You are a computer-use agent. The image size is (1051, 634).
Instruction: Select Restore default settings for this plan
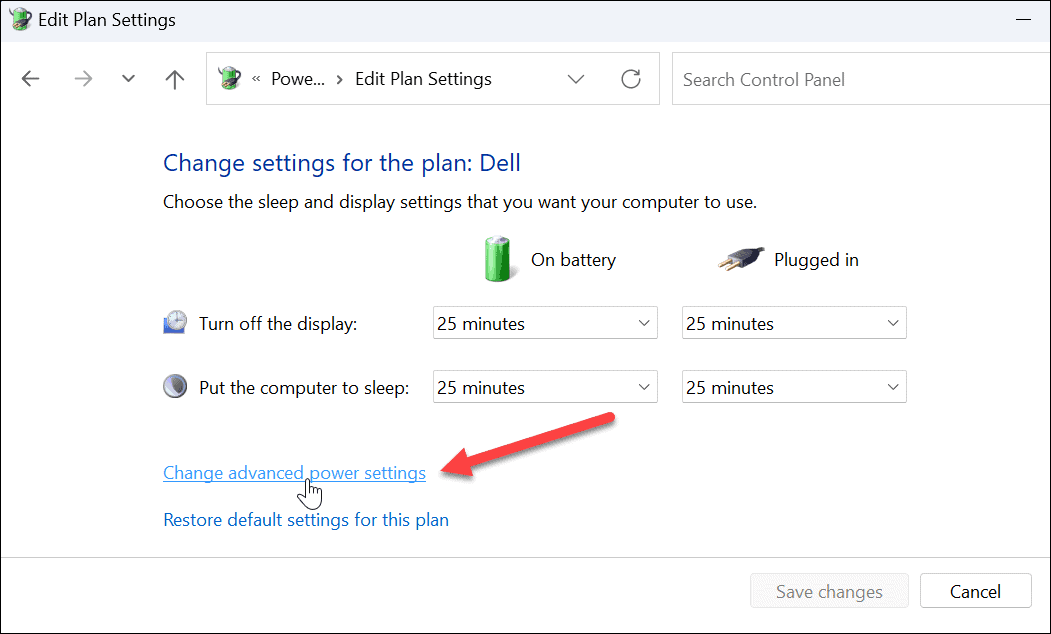[x=306, y=519]
